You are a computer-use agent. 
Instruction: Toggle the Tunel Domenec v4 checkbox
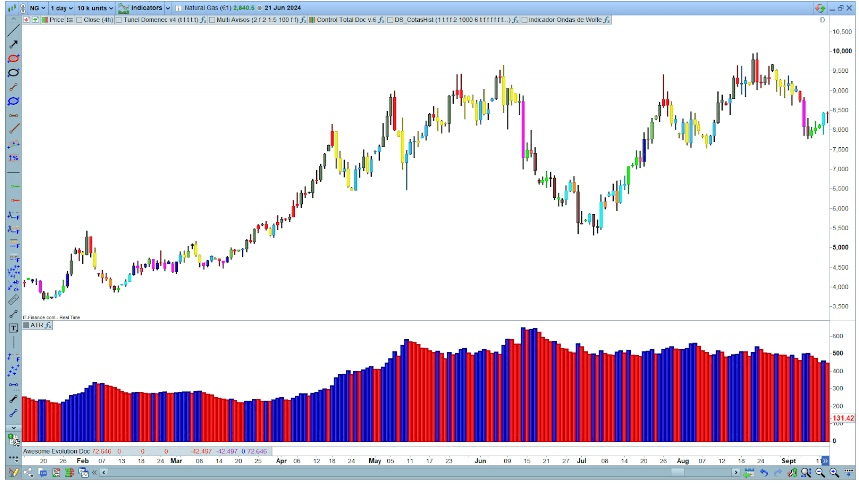(119, 20)
